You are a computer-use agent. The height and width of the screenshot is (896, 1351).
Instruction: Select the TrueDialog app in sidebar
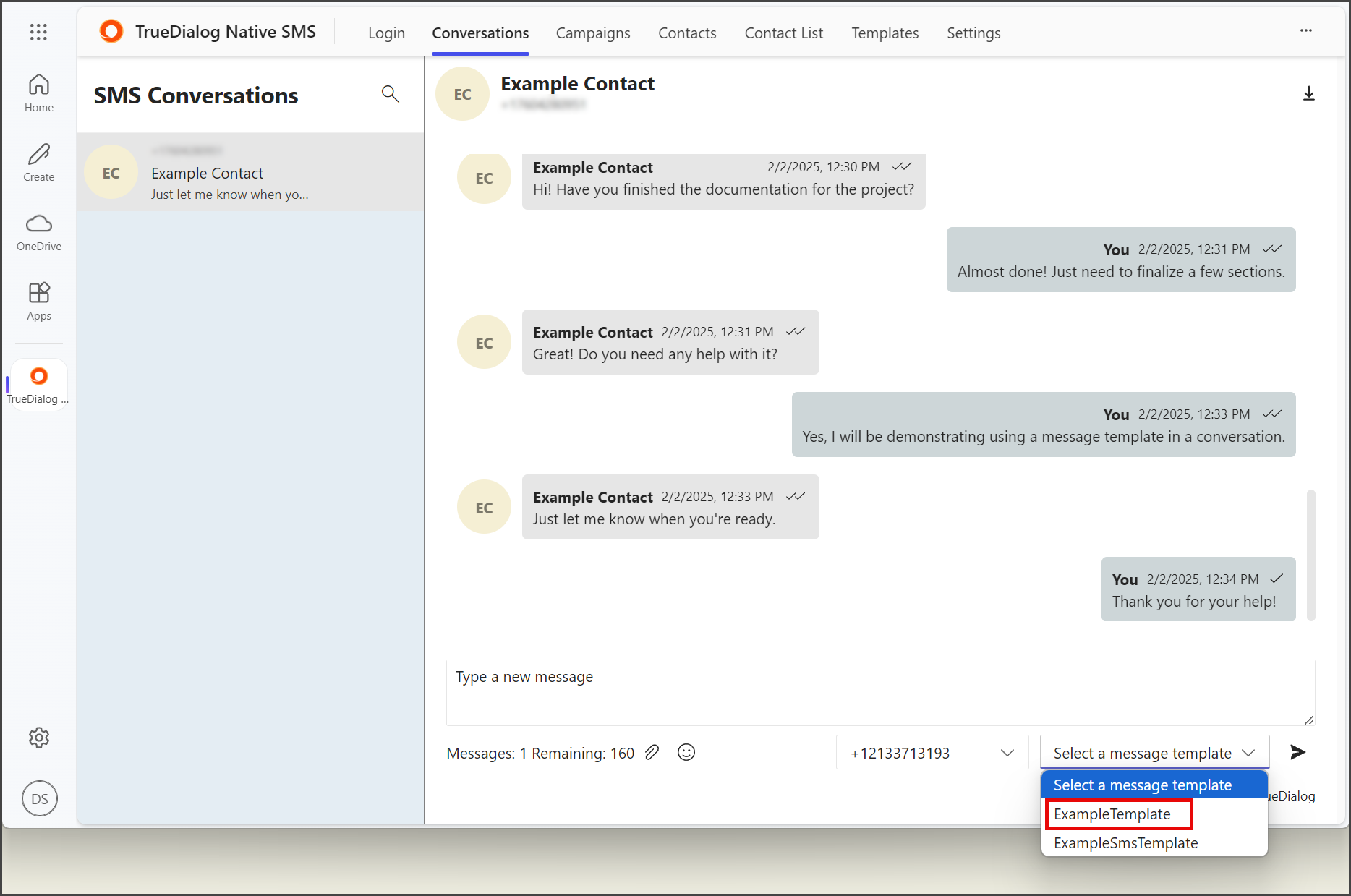[x=38, y=385]
